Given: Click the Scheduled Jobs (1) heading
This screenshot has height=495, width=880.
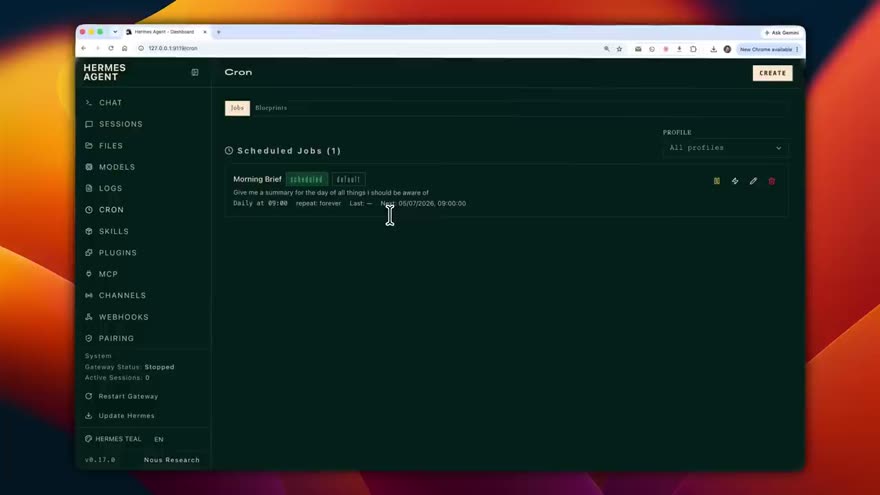Looking at the screenshot, I should 283,151.
